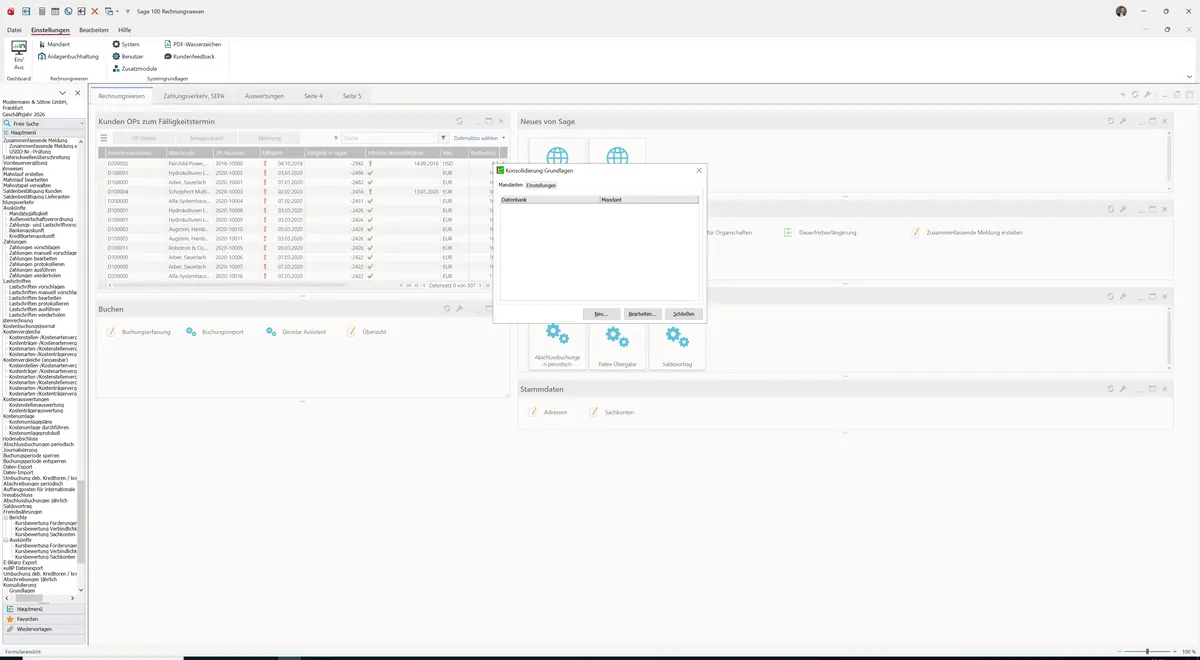Select Lastschriften bearbeiten in navigation tree

pyautogui.click(x=35, y=298)
